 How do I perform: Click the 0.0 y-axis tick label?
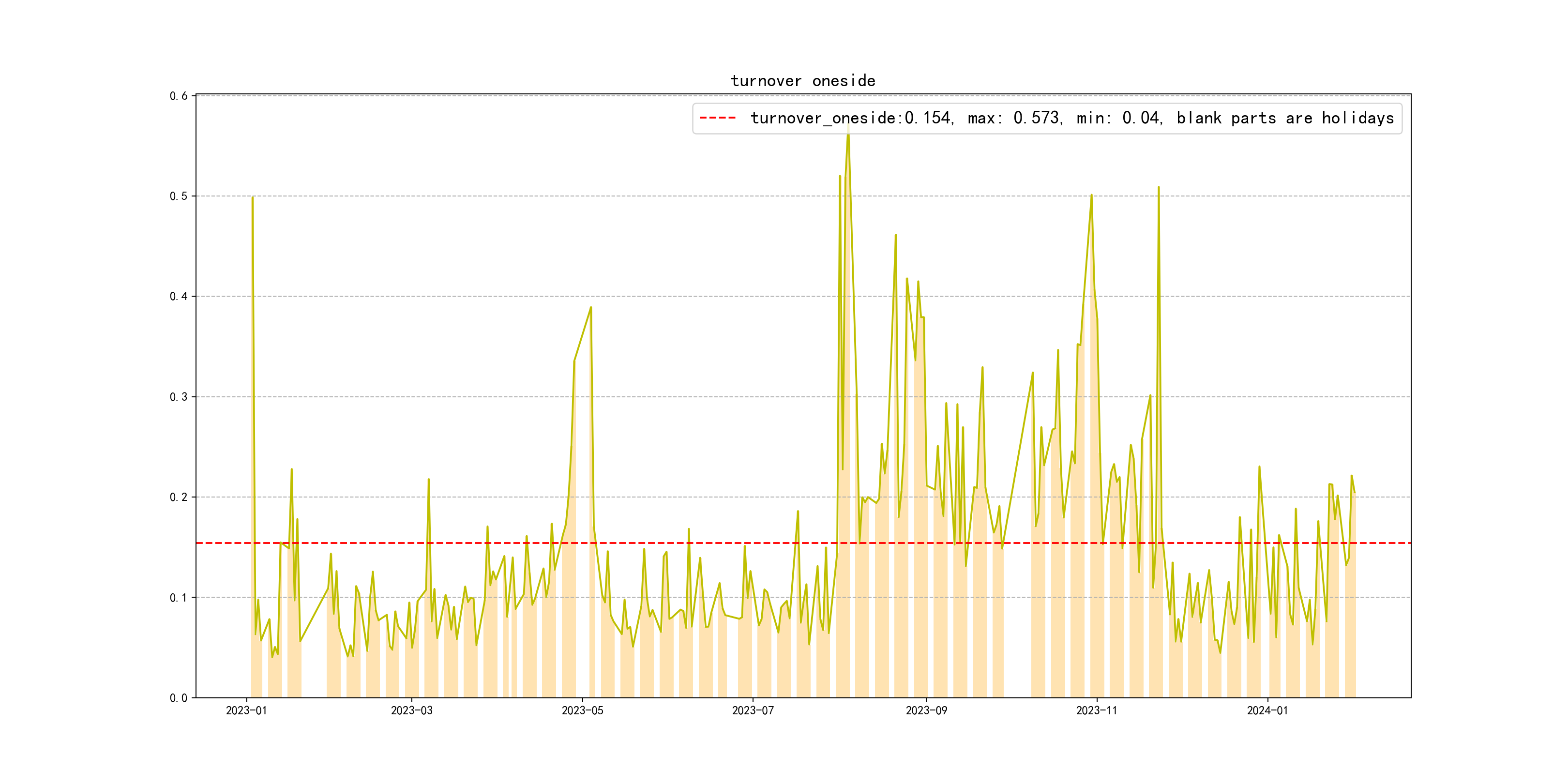(x=179, y=697)
